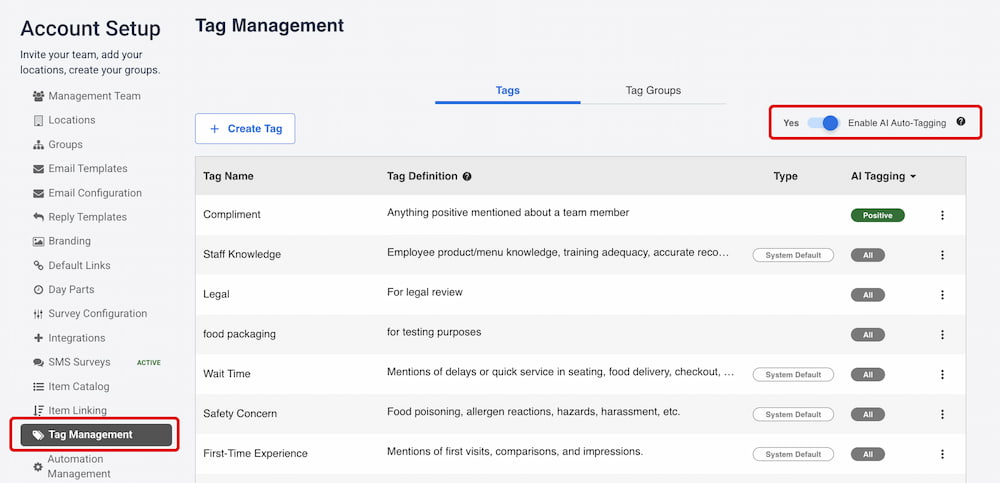The width and height of the screenshot is (1000, 483).
Task: Click the All badge on Legal row
Action: tap(867, 295)
